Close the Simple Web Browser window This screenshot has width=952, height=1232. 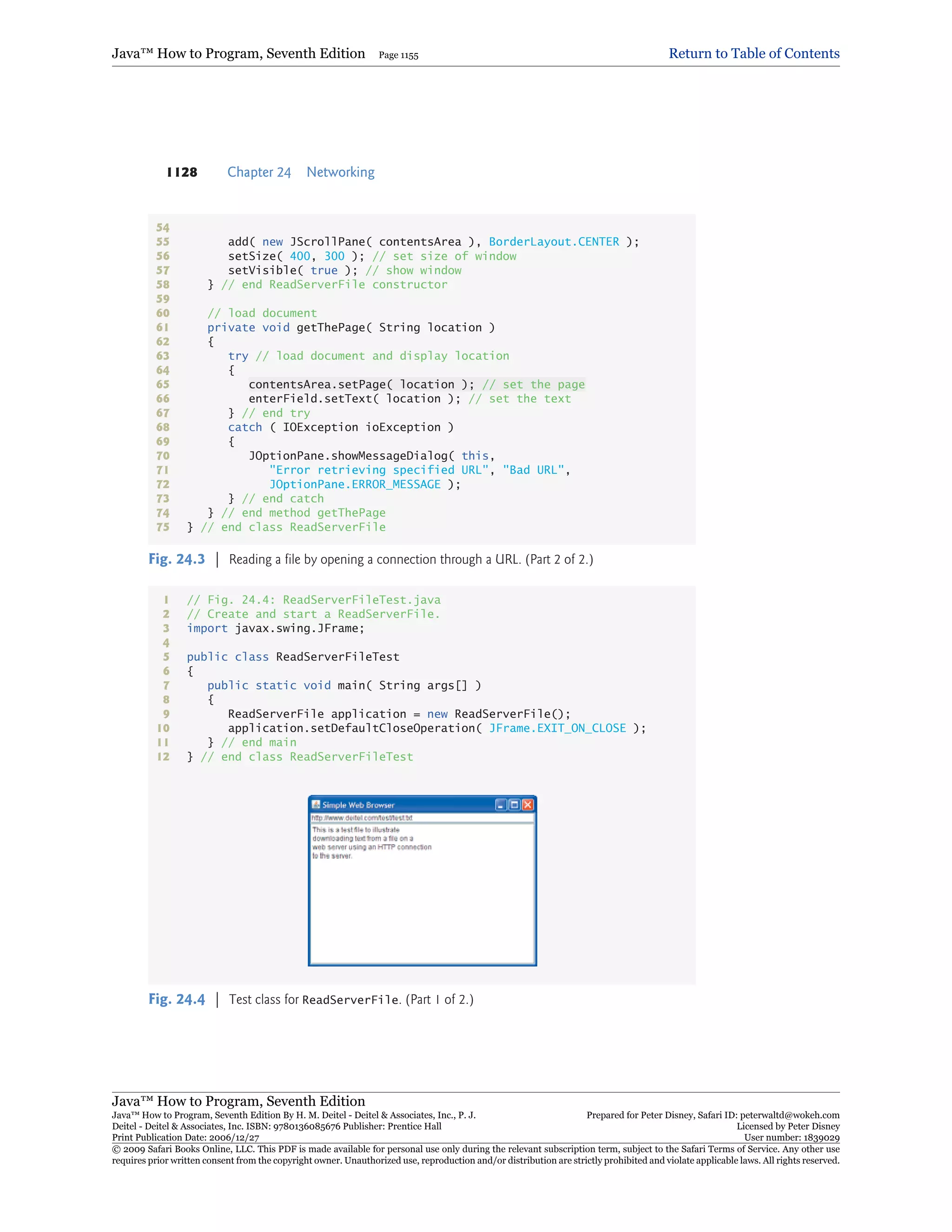point(527,805)
